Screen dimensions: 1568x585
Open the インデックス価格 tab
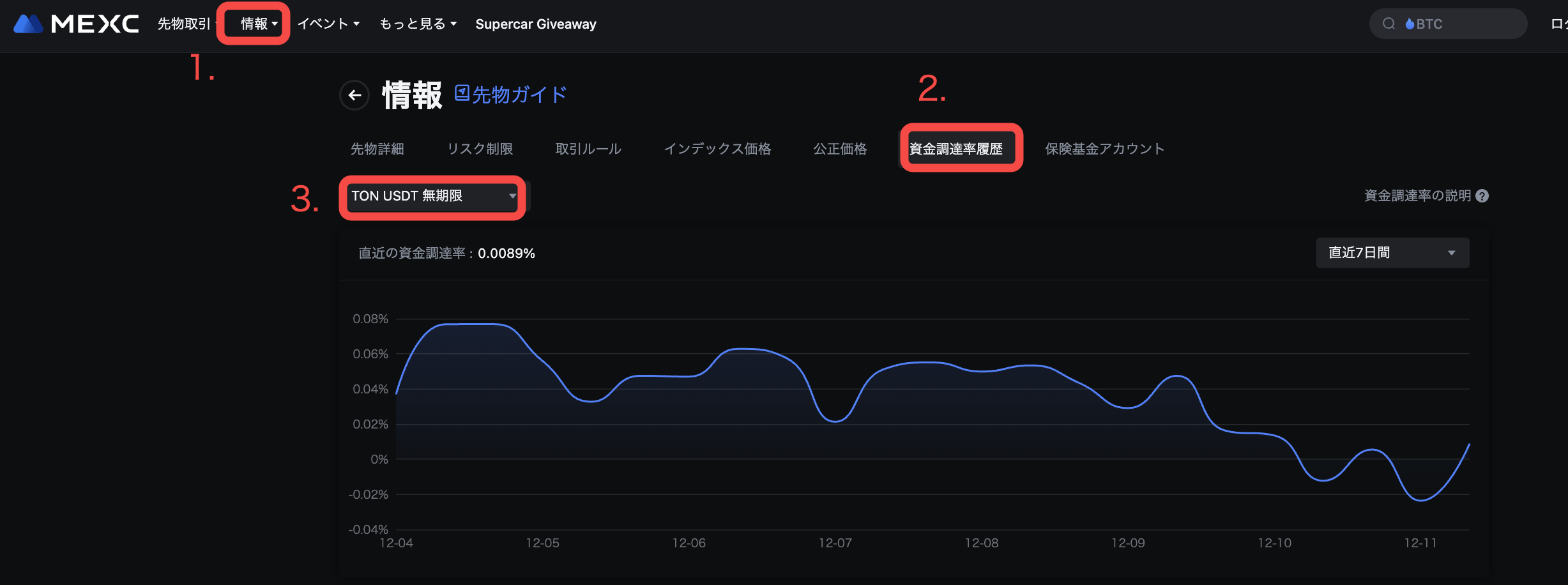pos(717,149)
